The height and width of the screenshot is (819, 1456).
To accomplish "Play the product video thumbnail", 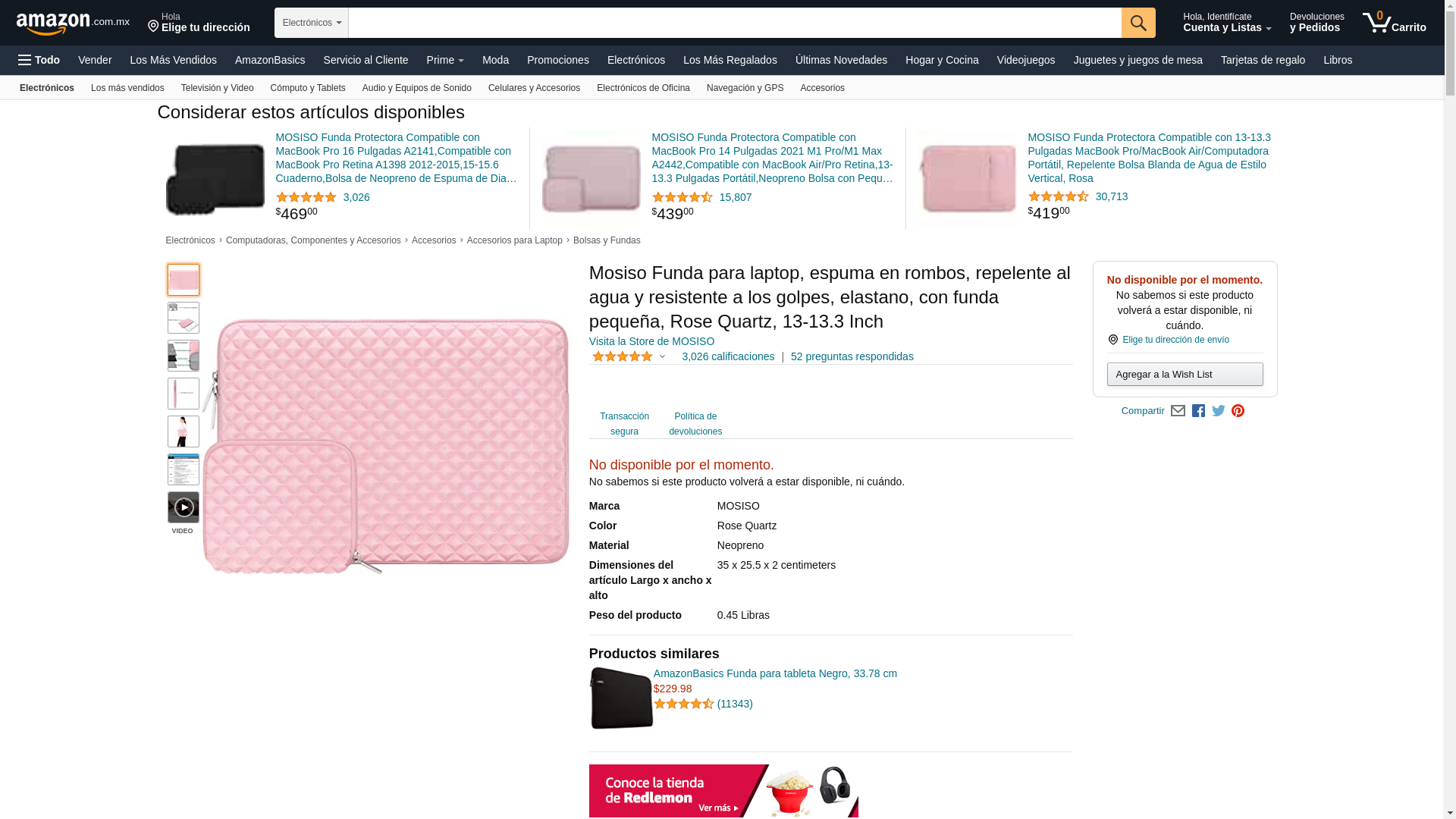I will 184,507.
